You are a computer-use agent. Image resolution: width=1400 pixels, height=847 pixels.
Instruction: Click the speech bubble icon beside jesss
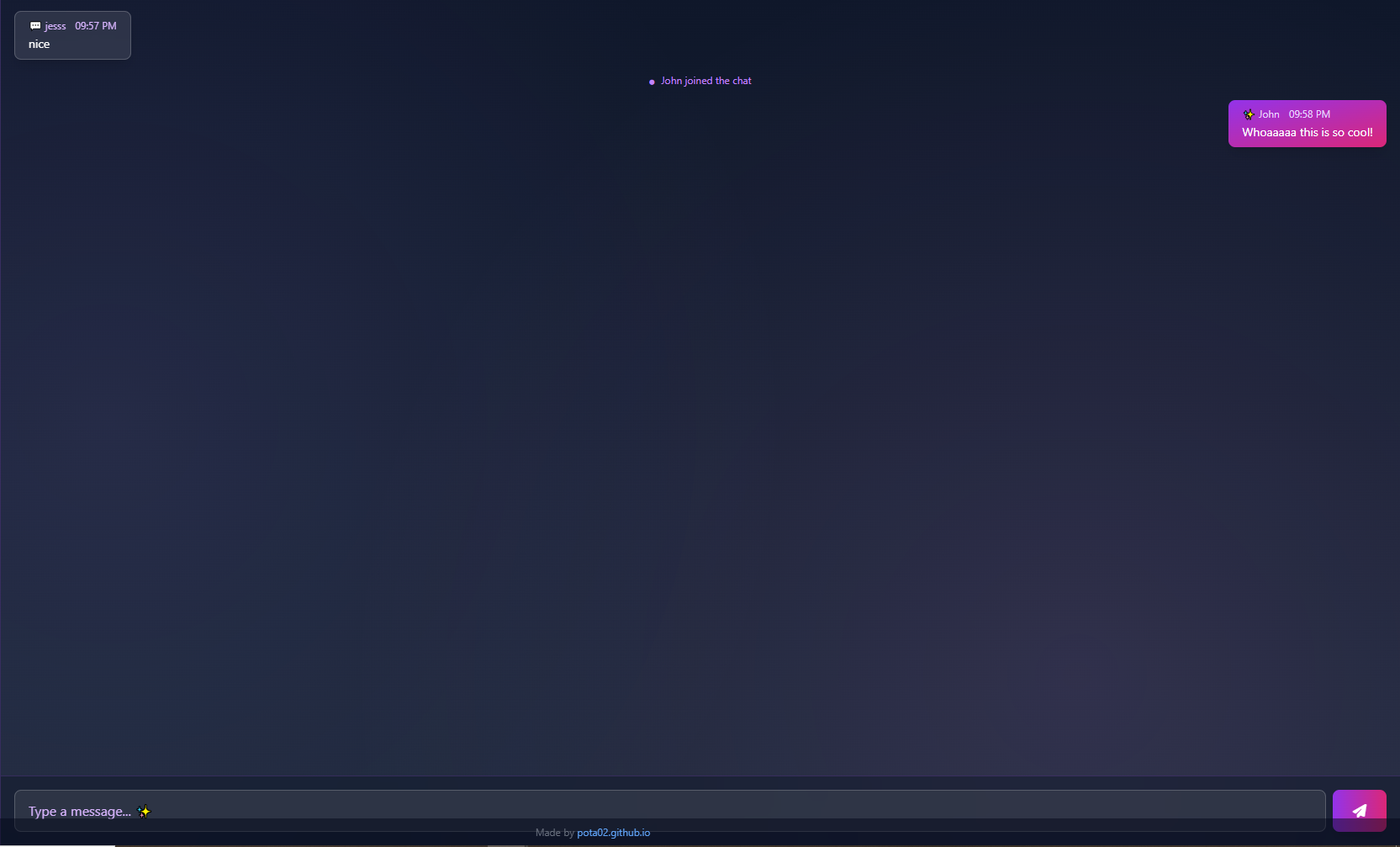[35, 26]
